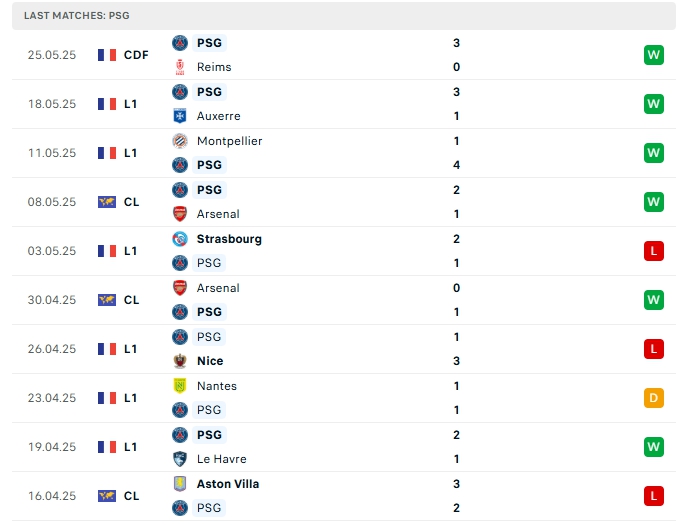Click Champions League icon on 16.04.25 row

tap(107, 496)
